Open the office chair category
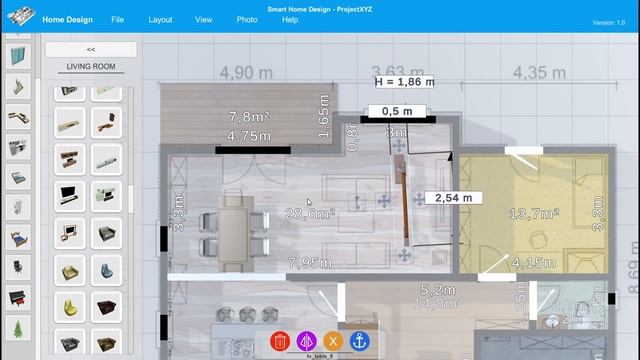 pyautogui.click(x=18, y=267)
